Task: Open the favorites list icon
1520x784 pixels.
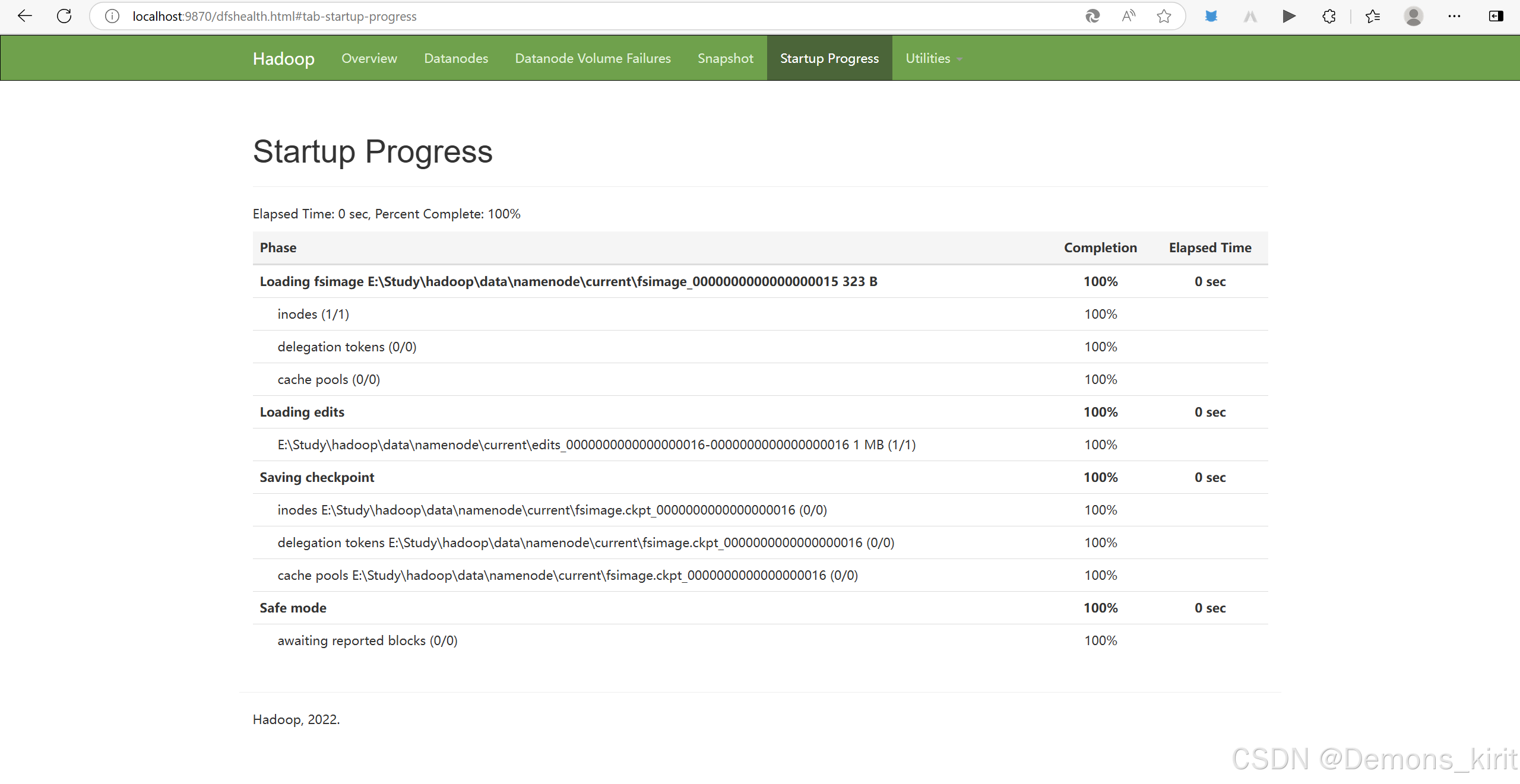Action: coord(1373,16)
